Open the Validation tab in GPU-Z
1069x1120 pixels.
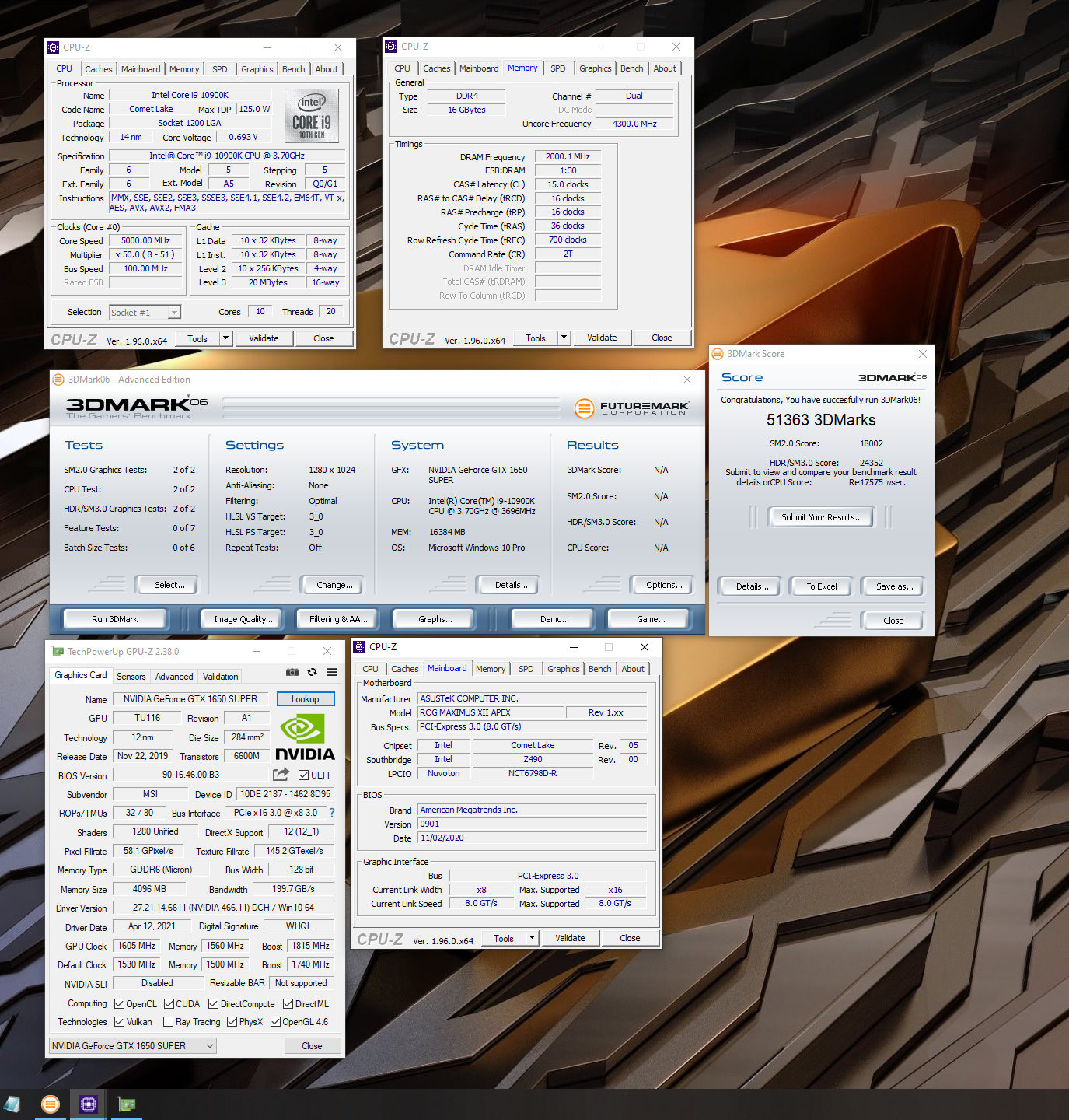tap(221, 677)
